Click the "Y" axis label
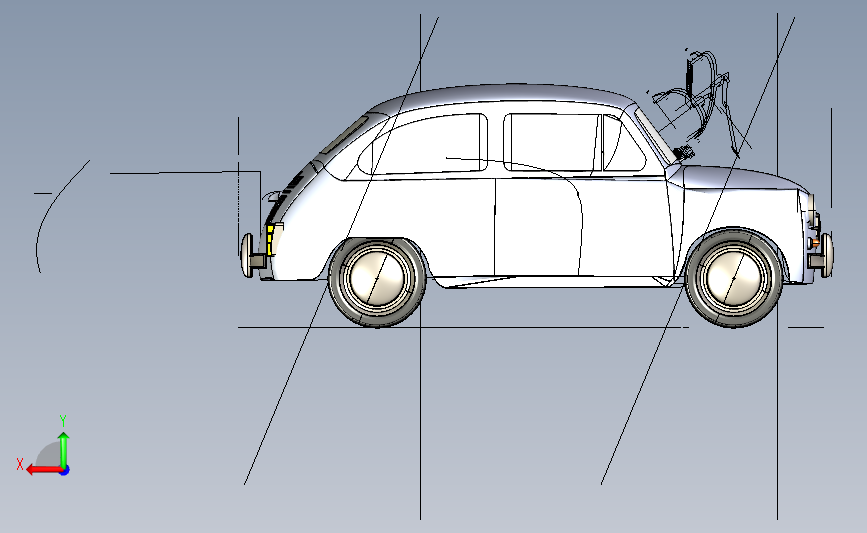Viewport: 867px width, 533px height. point(63,421)
